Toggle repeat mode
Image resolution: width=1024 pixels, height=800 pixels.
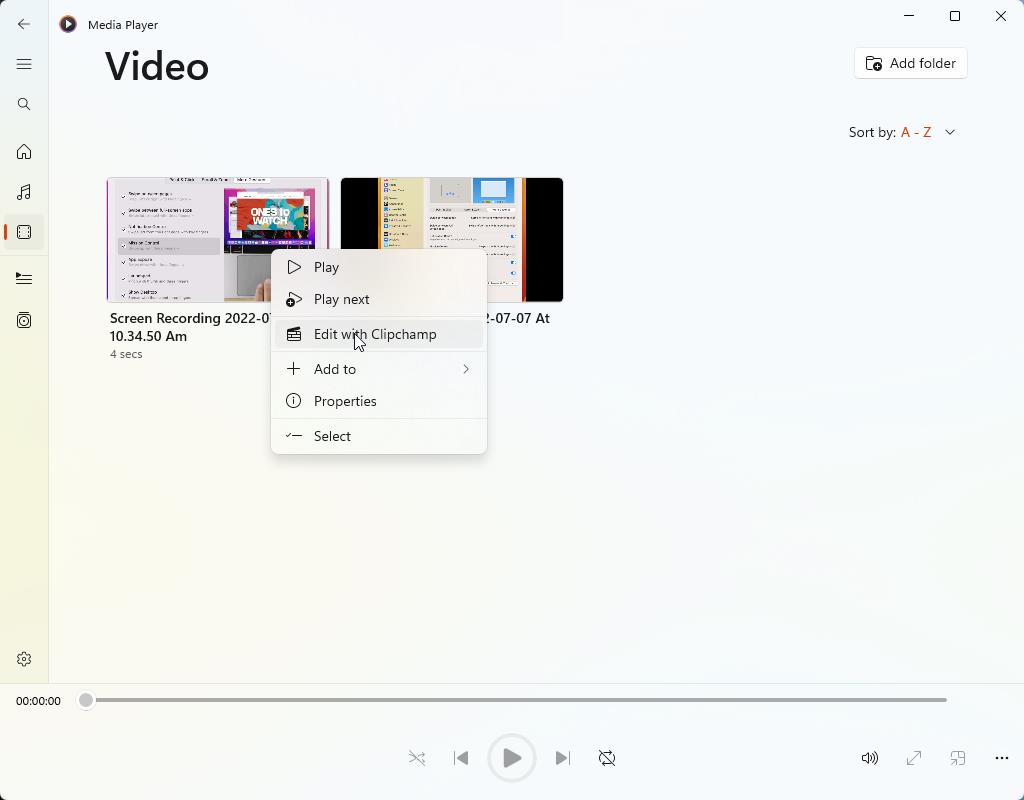pos(607,758)
